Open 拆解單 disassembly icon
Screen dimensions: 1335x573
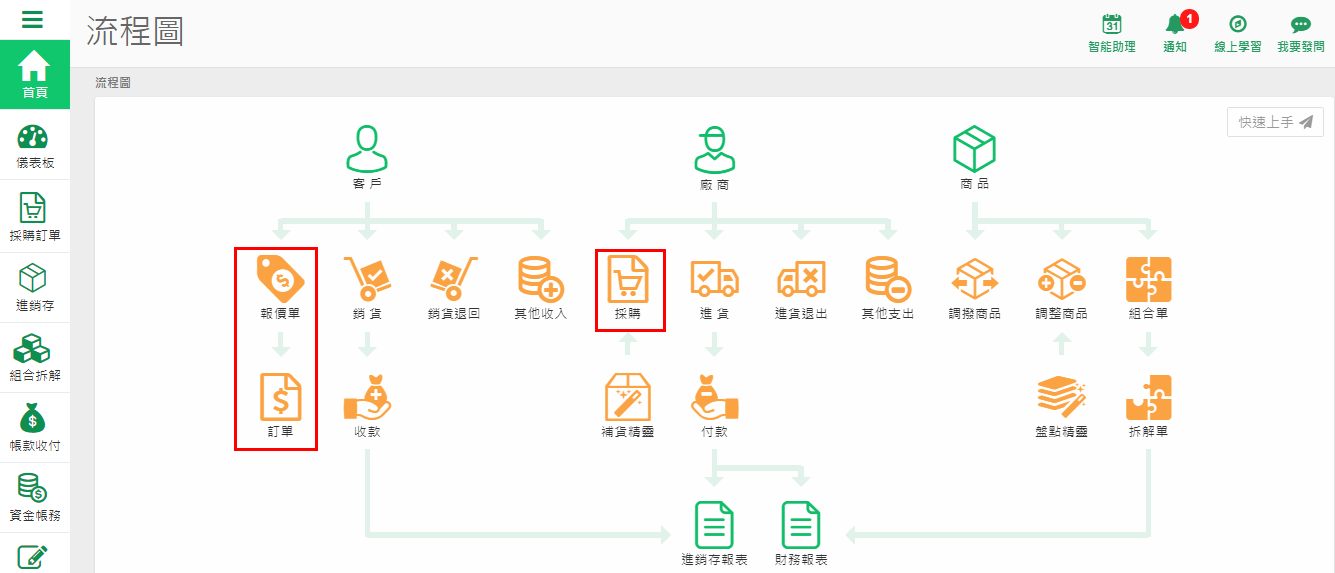1148,396
